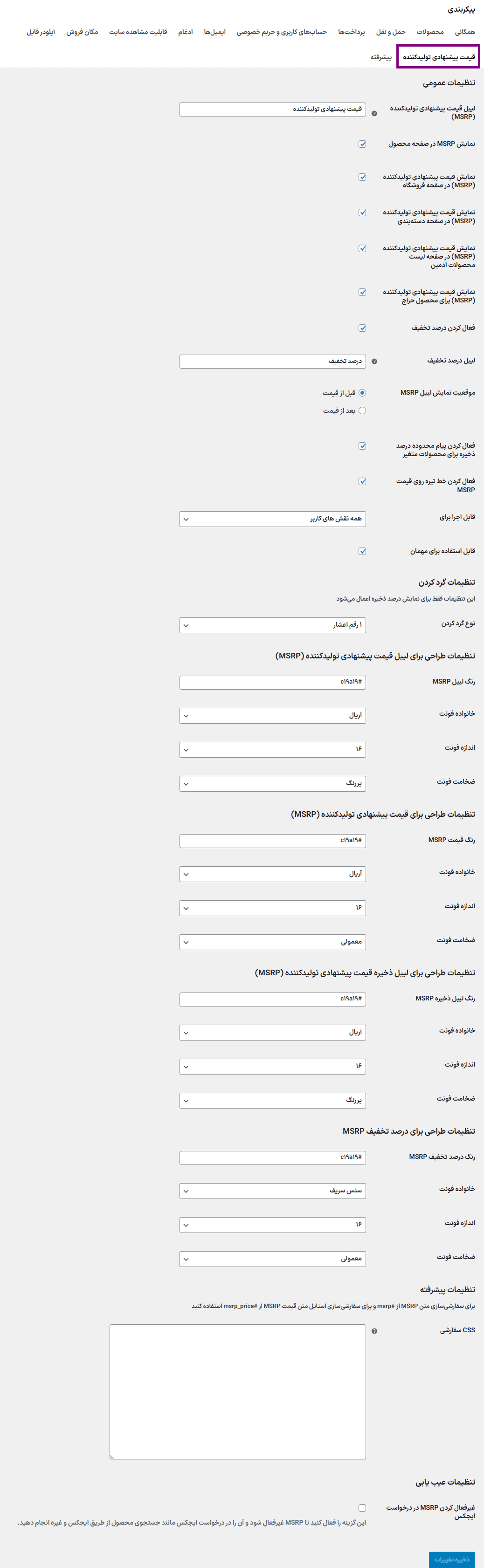Toggle 'قابل استفاده برای مهمان' checkbox
Screen dimensions: 484x1568
point(362,551)
